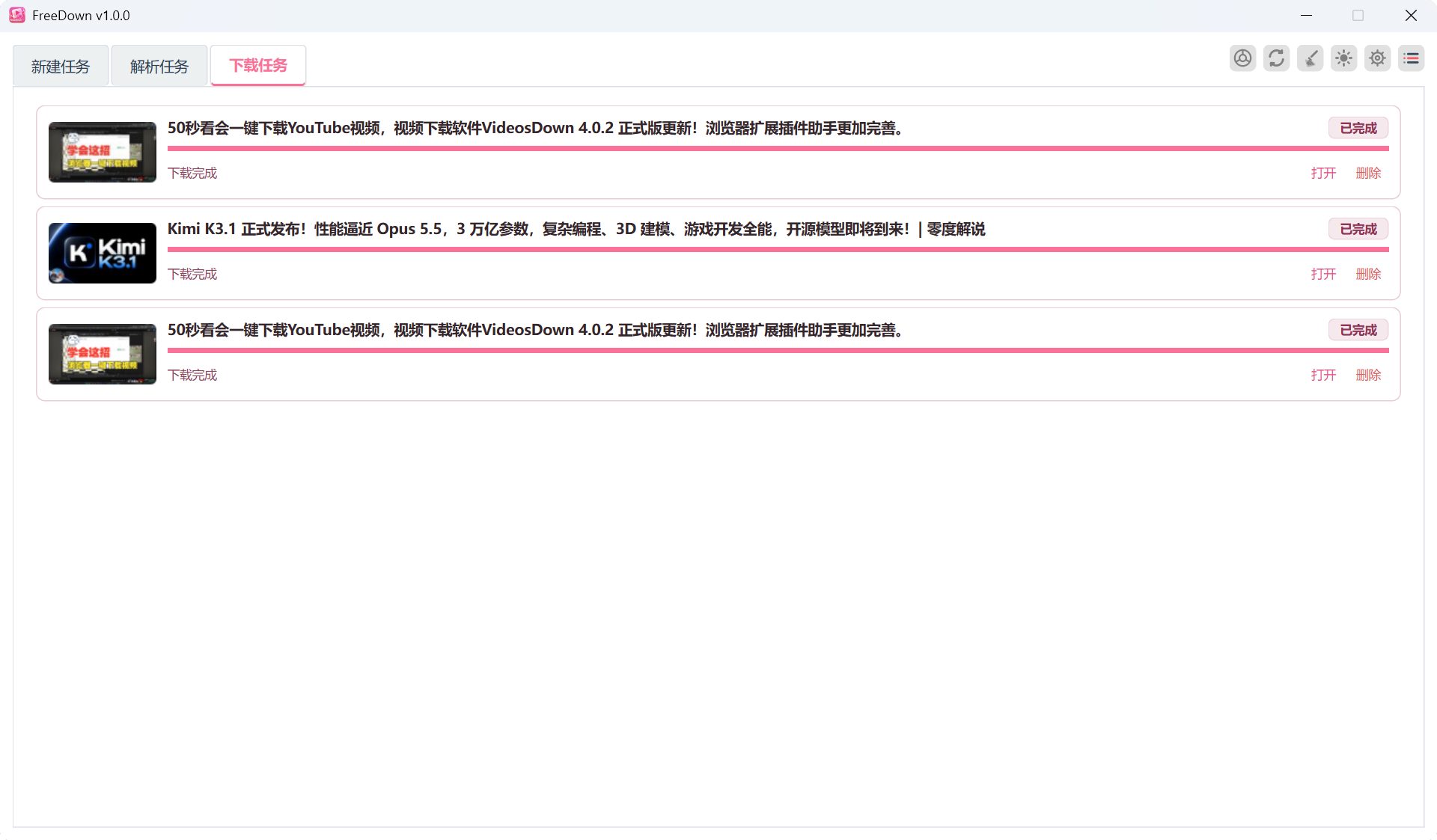Click the FreeDown app logo icon
This screenshot has width=1437, height=840.
(x=17, y=15)
